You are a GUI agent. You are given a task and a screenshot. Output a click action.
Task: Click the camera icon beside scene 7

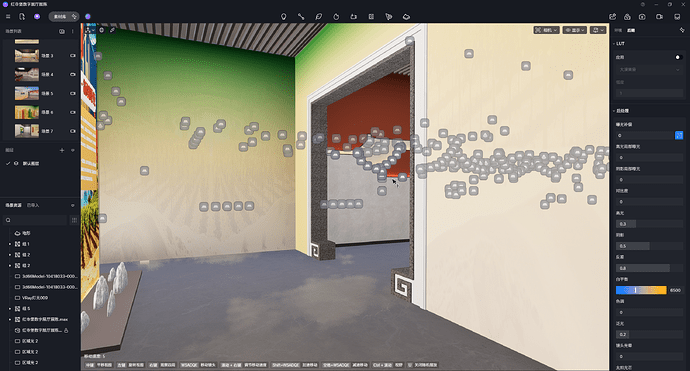click(73, 131)
